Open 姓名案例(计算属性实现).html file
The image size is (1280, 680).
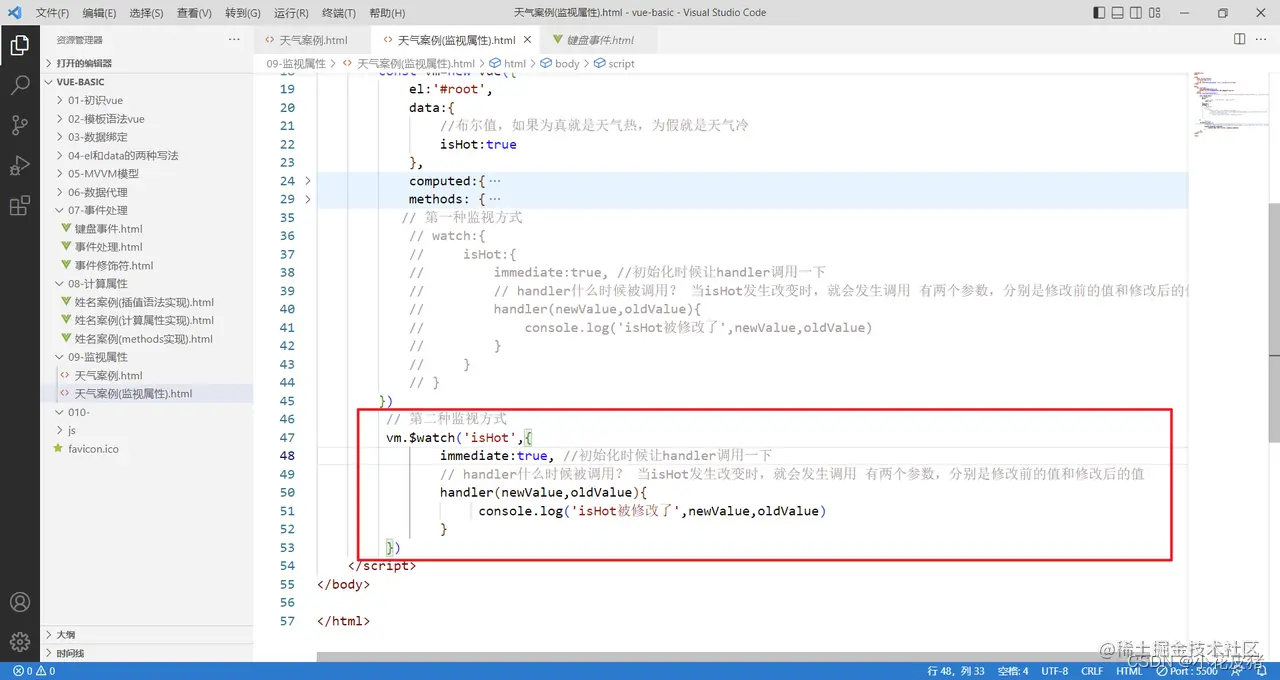pos(146,320)
